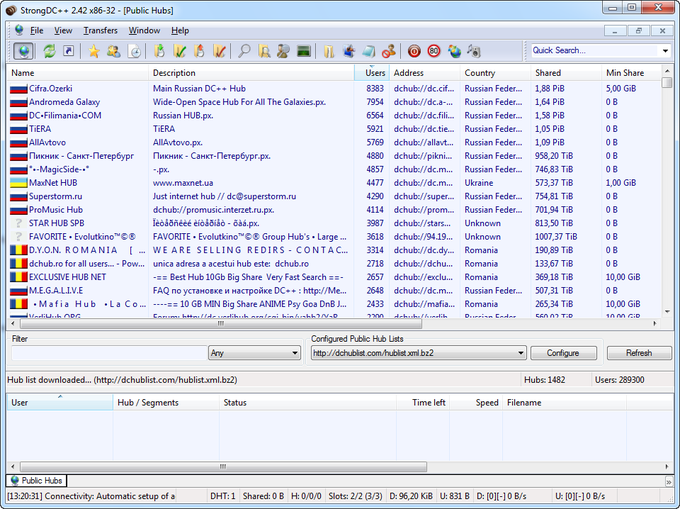Toggle the speed Limiter 80 sign icon
This screenshot has height=509, width=680.
pyautogui.click(x=434, y=51)
